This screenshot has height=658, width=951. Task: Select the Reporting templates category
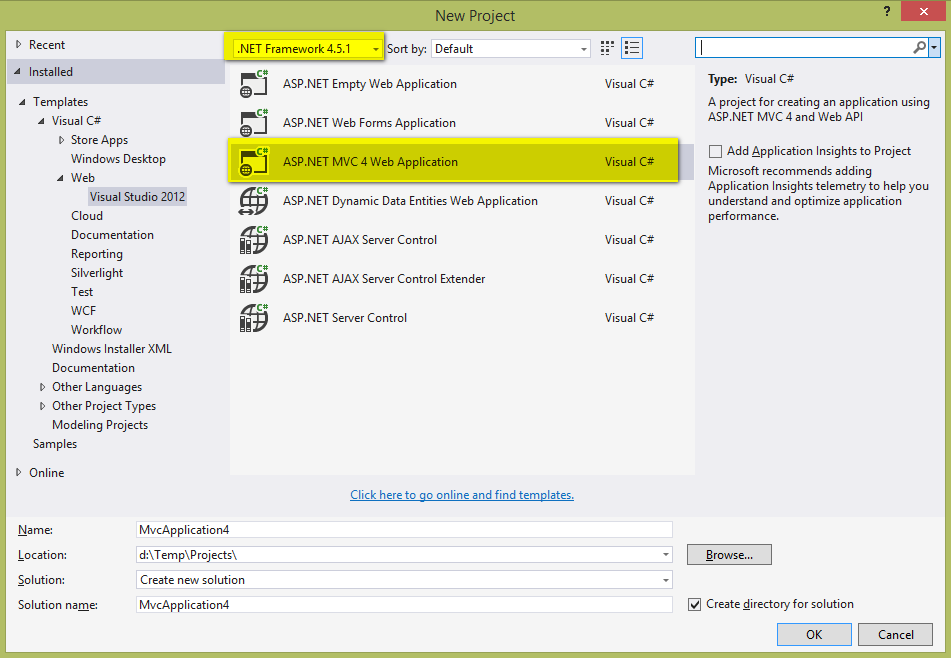[x=97, y=254]
